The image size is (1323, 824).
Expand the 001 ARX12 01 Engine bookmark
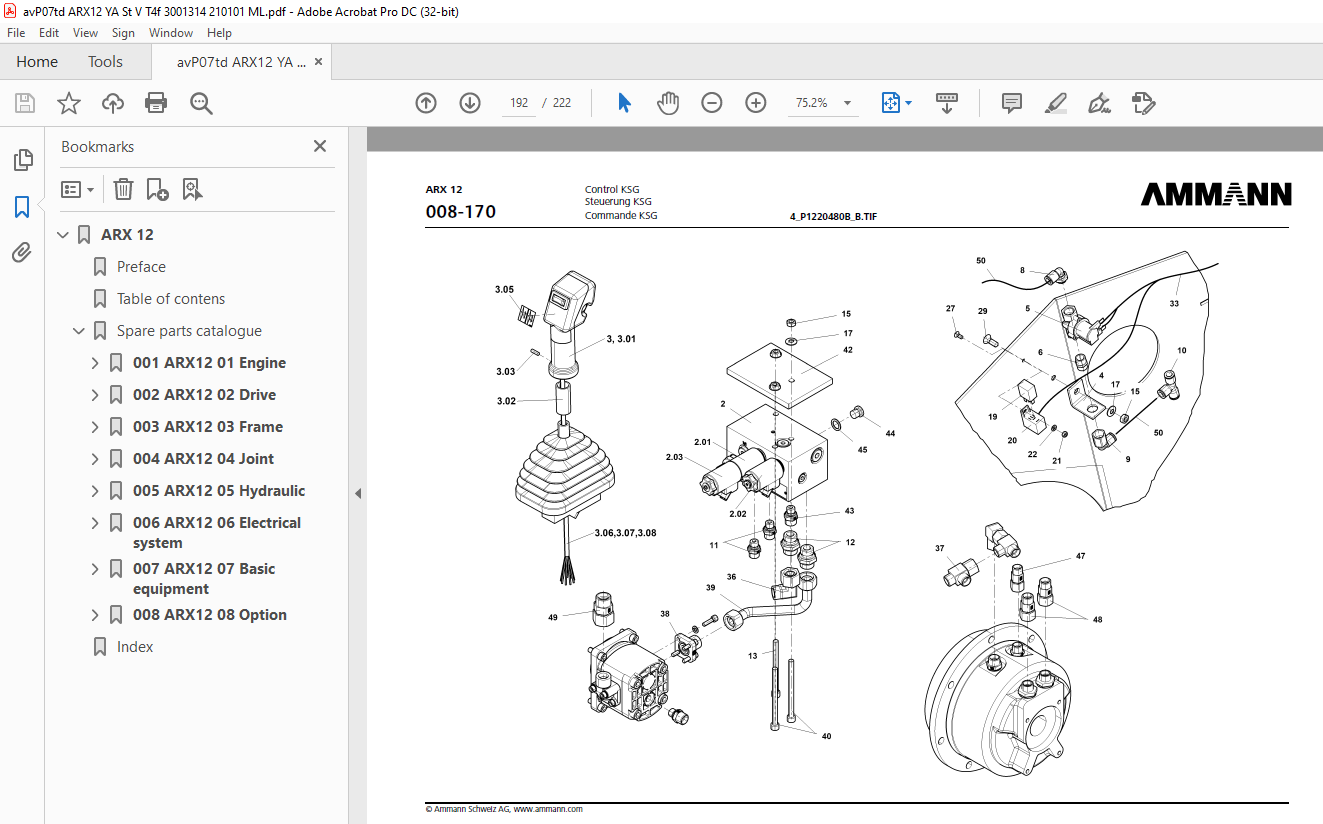[x=96, y=363]
